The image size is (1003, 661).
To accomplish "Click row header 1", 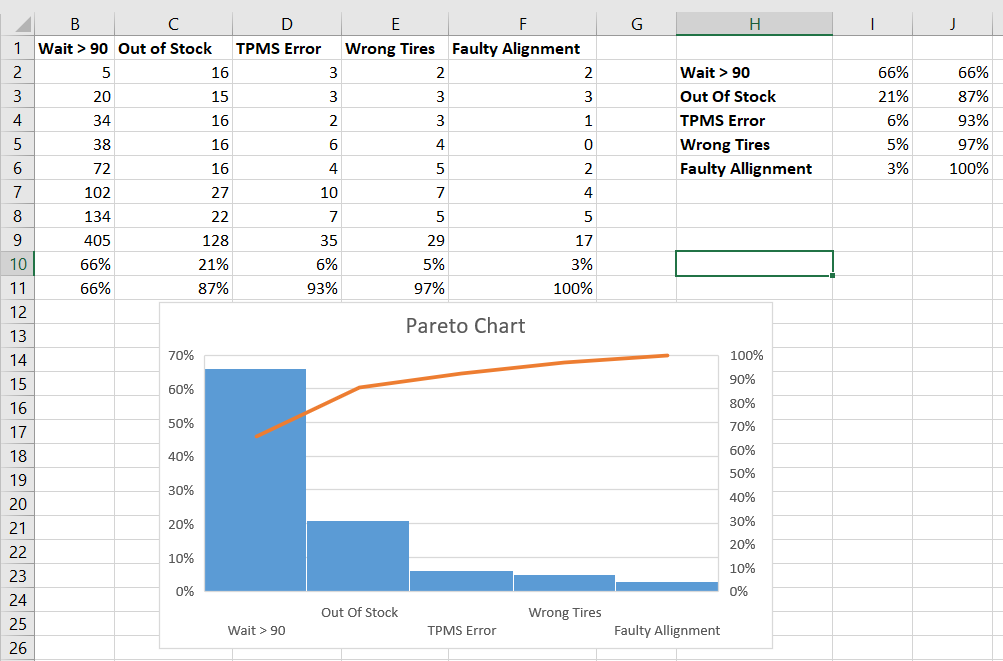I will point(17,48).
